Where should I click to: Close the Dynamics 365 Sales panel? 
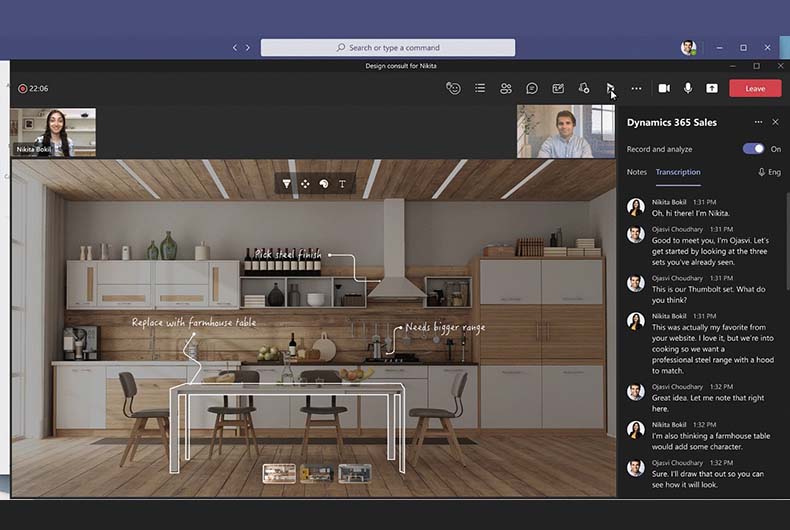(x=775, y=122)
